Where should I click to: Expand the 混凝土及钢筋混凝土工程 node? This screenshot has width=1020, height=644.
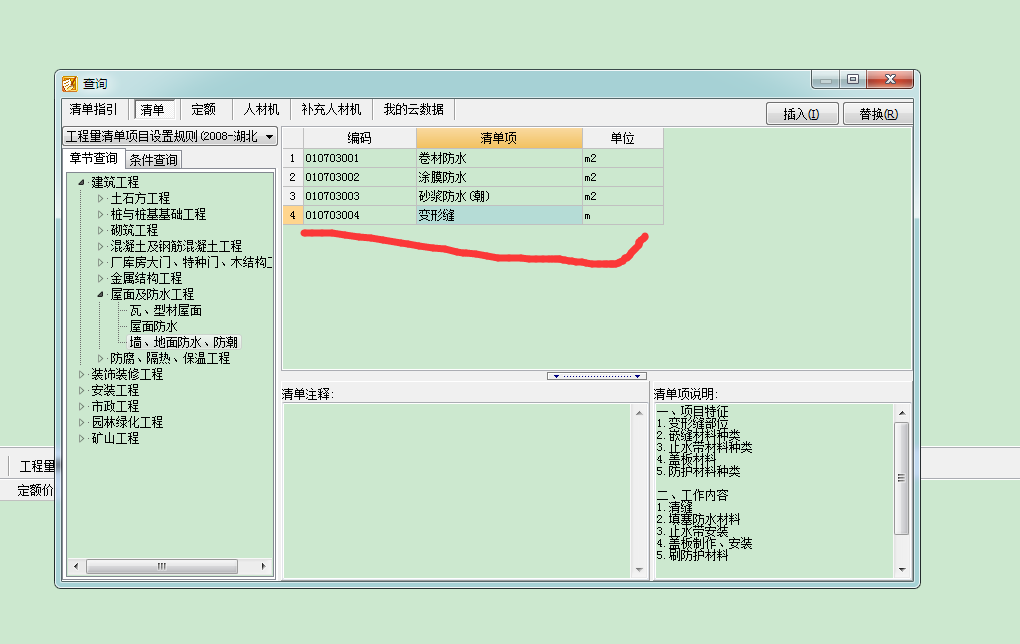(x=100, y=247)
